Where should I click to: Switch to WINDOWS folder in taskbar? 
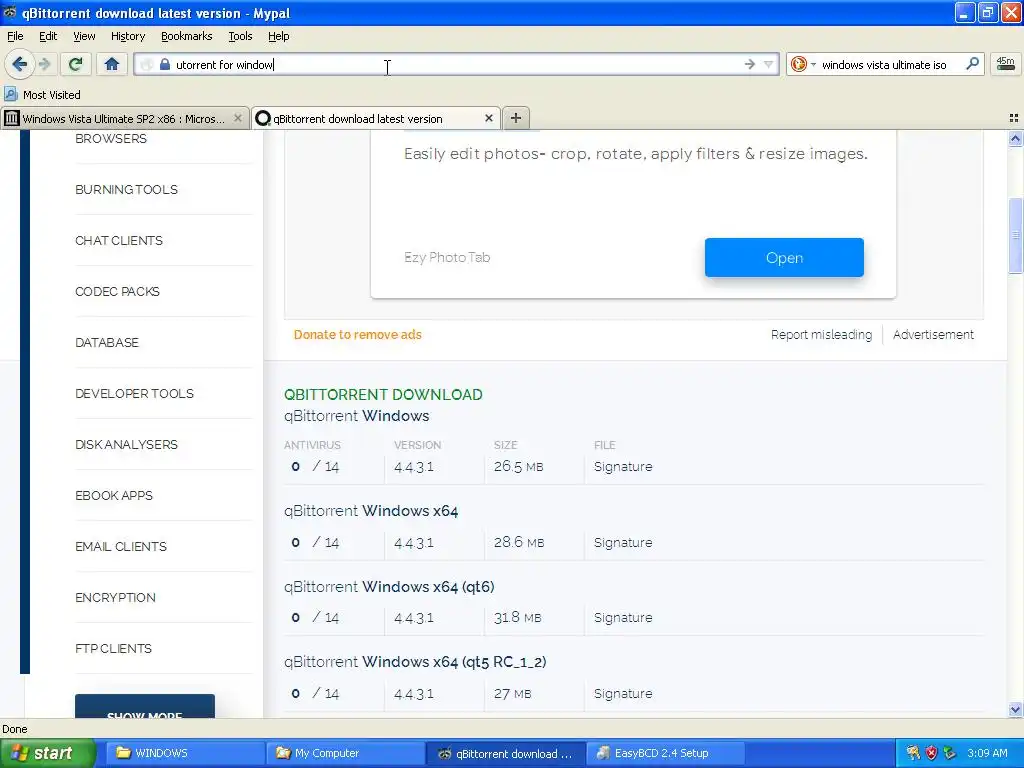(x=183, y=753)
